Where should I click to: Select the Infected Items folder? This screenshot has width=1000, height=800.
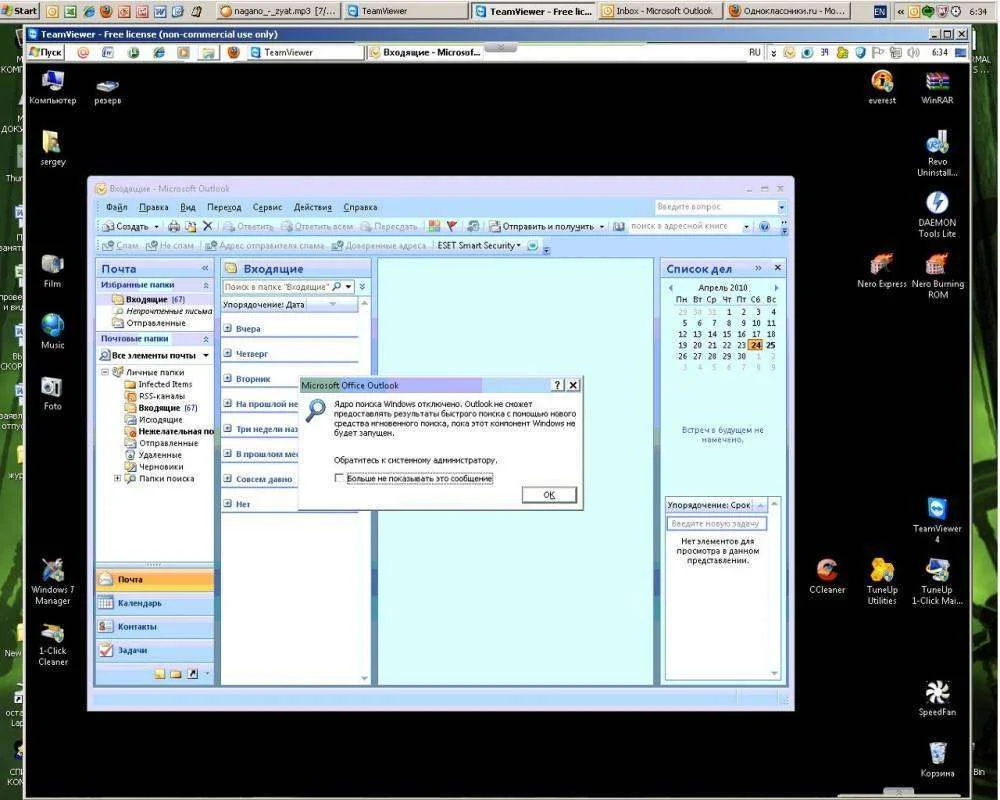pos(165,384)
